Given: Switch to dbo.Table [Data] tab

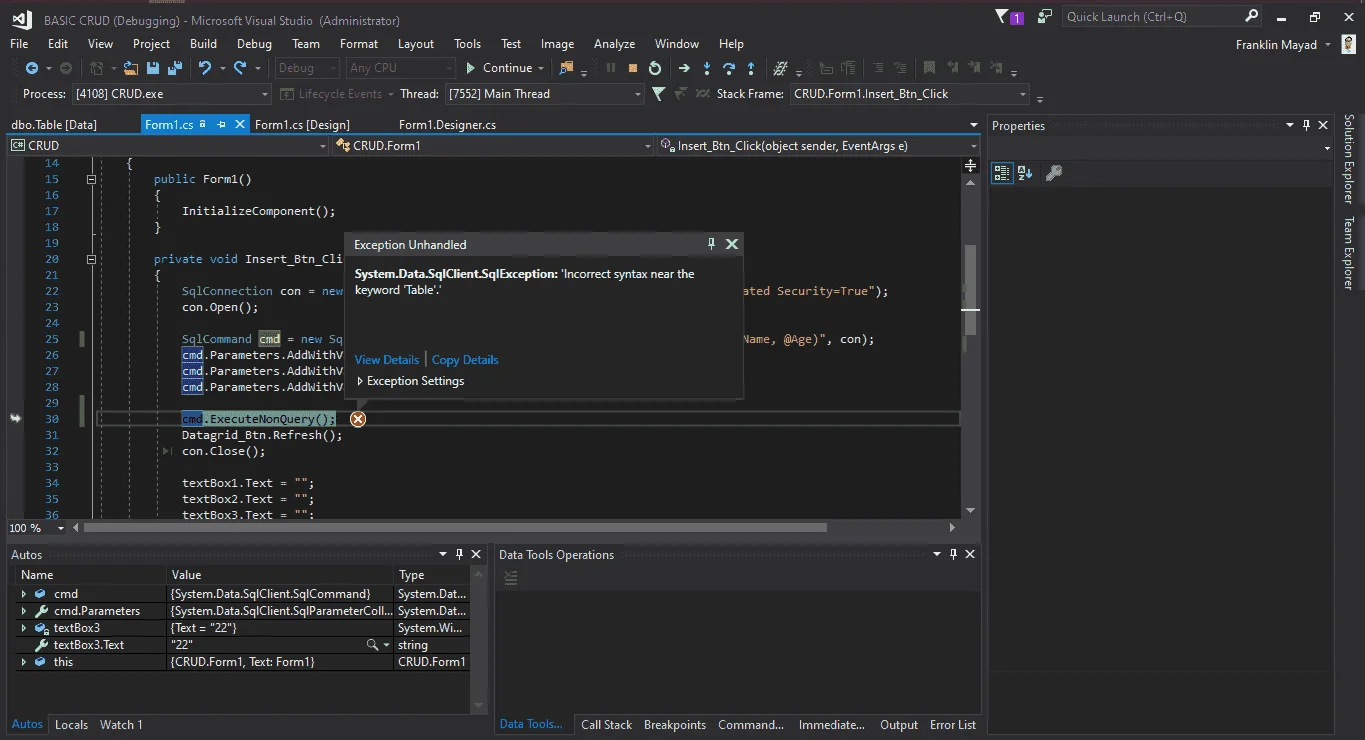Looking at the screenshot, I should (x=54, y=125).
